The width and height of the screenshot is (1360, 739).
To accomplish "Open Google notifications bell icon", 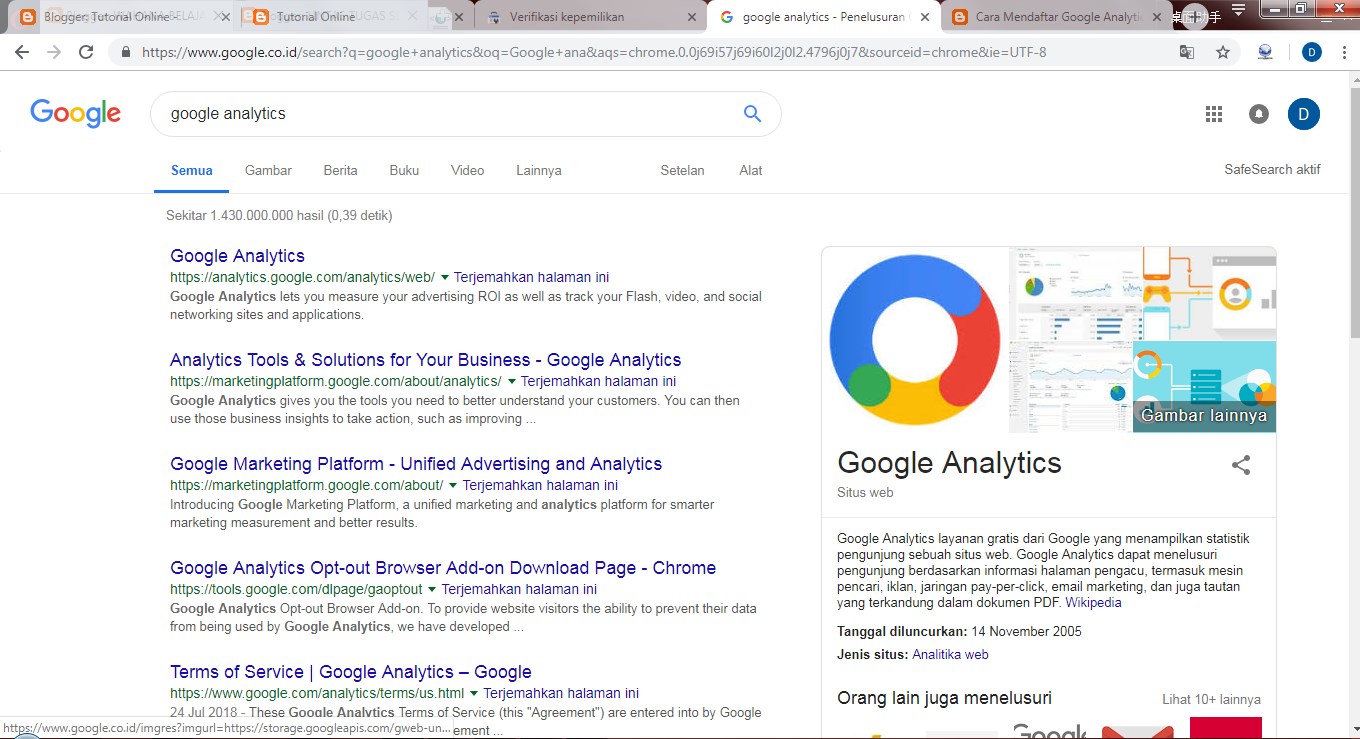I will 1259,114.
